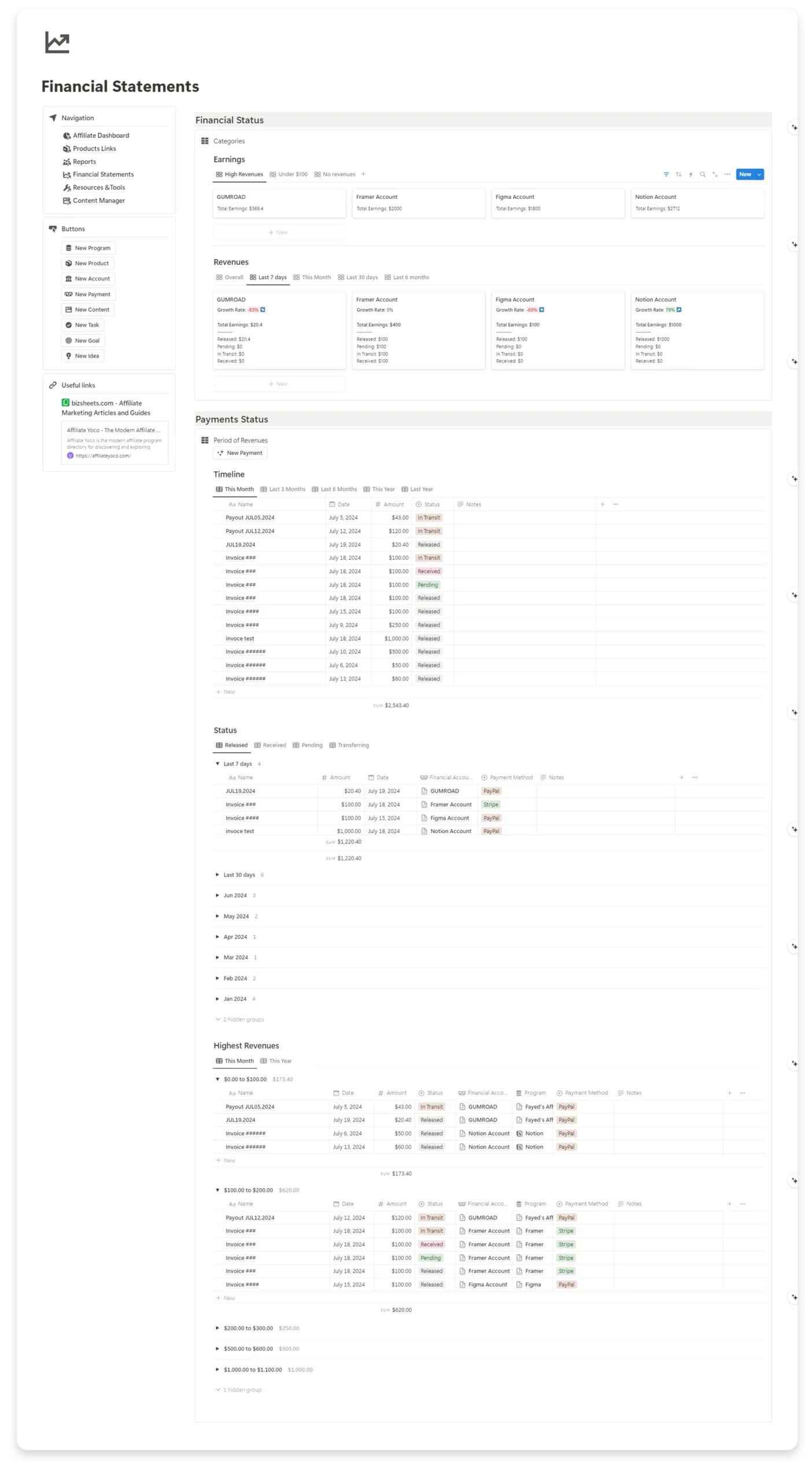Click the Notion logo in Invoice July 6 Program cell
This screenshot has width=812, height=1481.
(519, 1133)
